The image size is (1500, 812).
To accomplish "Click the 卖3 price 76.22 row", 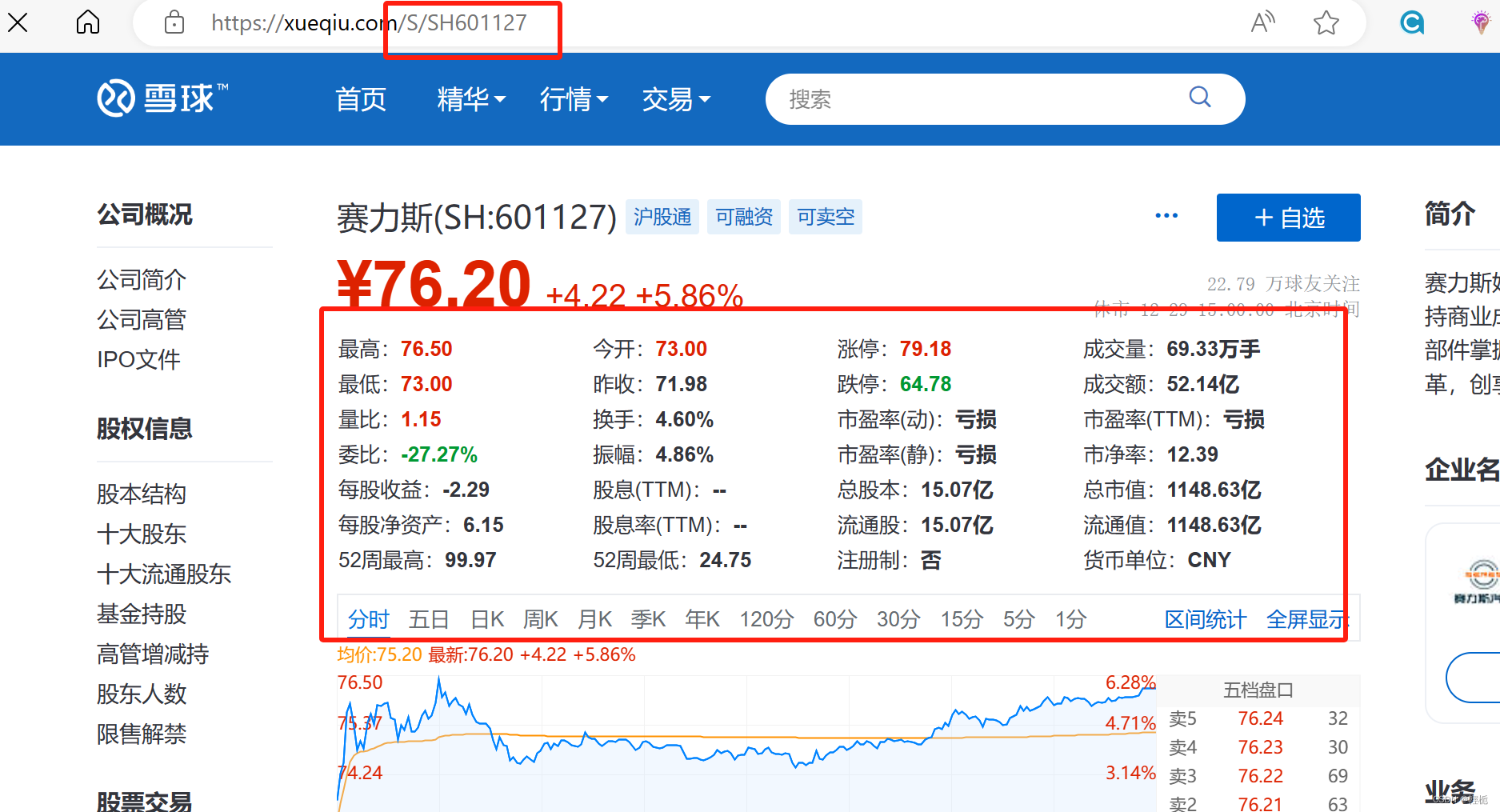I will [1258, 776].
